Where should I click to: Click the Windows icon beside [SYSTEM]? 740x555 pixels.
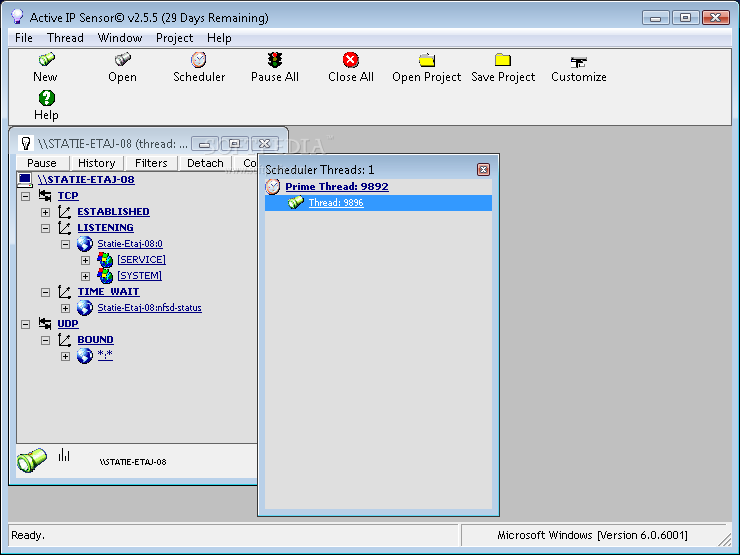tap(105, 276)
